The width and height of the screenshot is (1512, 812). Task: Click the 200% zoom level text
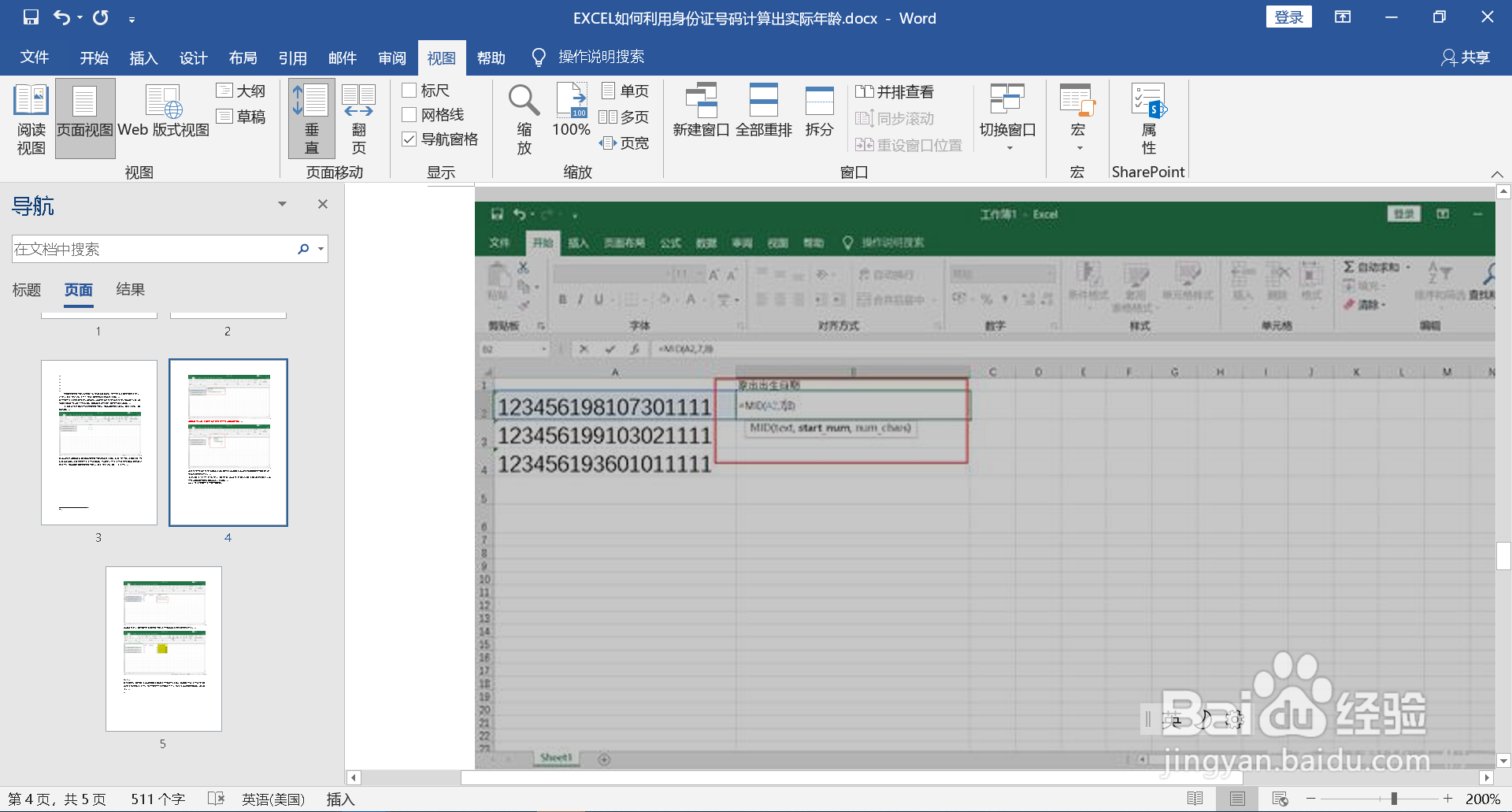[x=1482, y=799]
